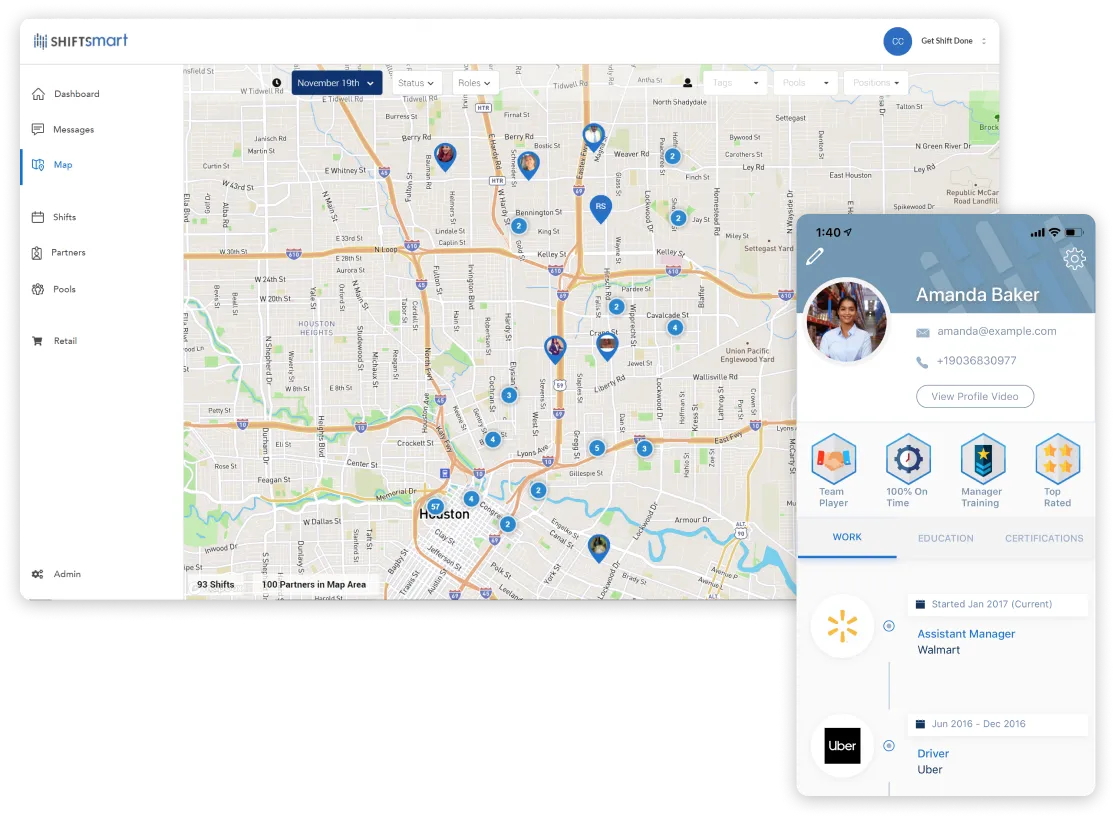
Task: Switch to the CERTIFICATIONS tab
Action: click(1044, 538)
